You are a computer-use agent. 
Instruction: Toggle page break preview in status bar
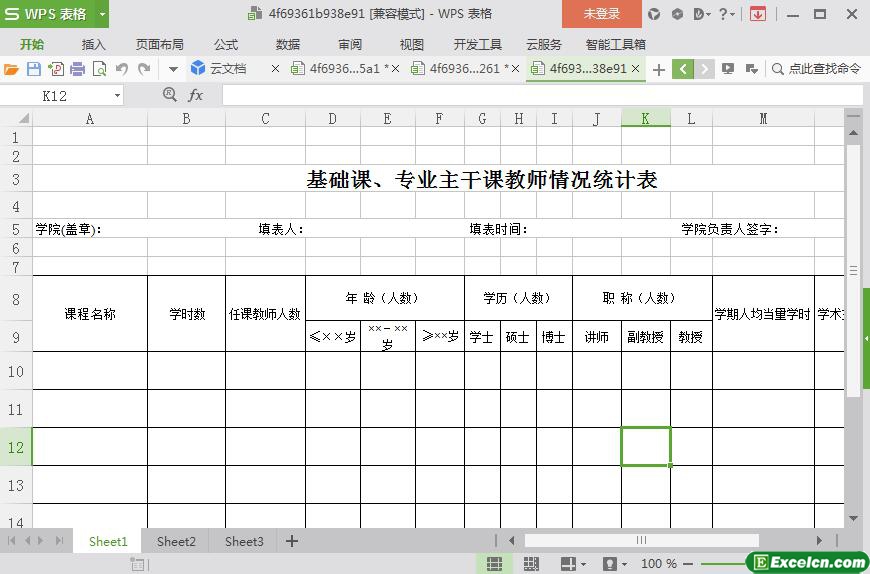pyautogui.click(x=531, y=564)
